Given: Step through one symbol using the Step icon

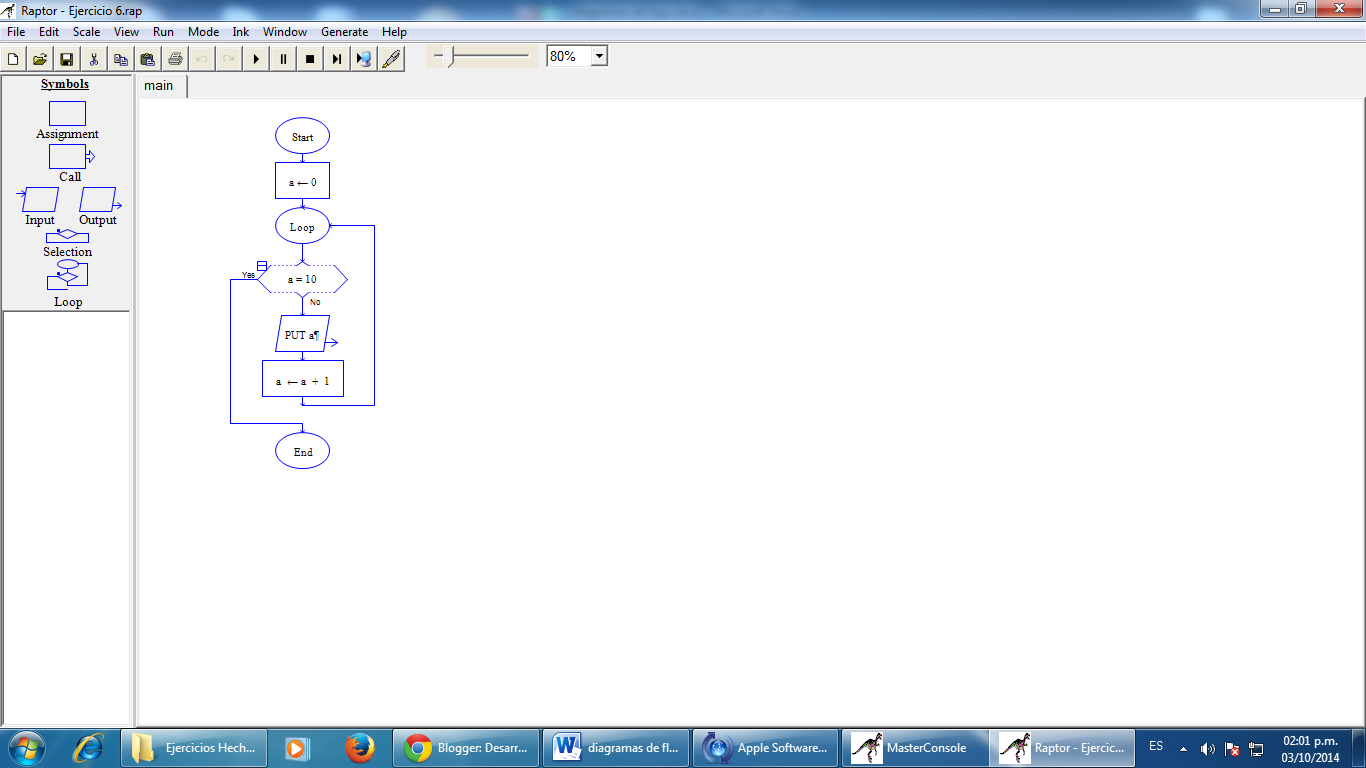Looking at the screenshot, I should tap(337, 58).
